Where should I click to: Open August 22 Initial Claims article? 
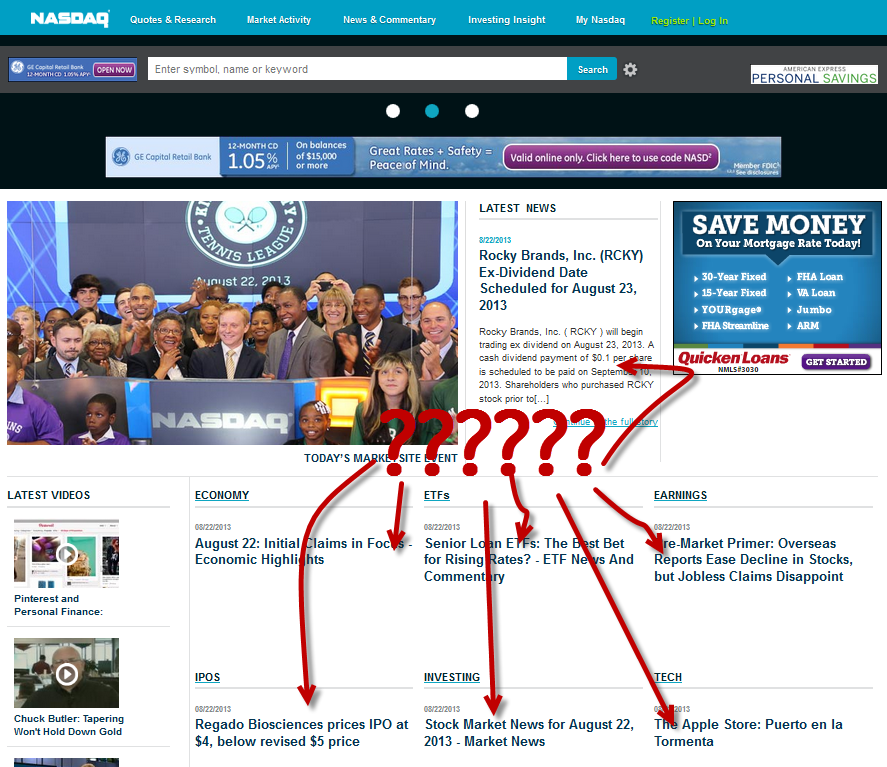point(304,551)
